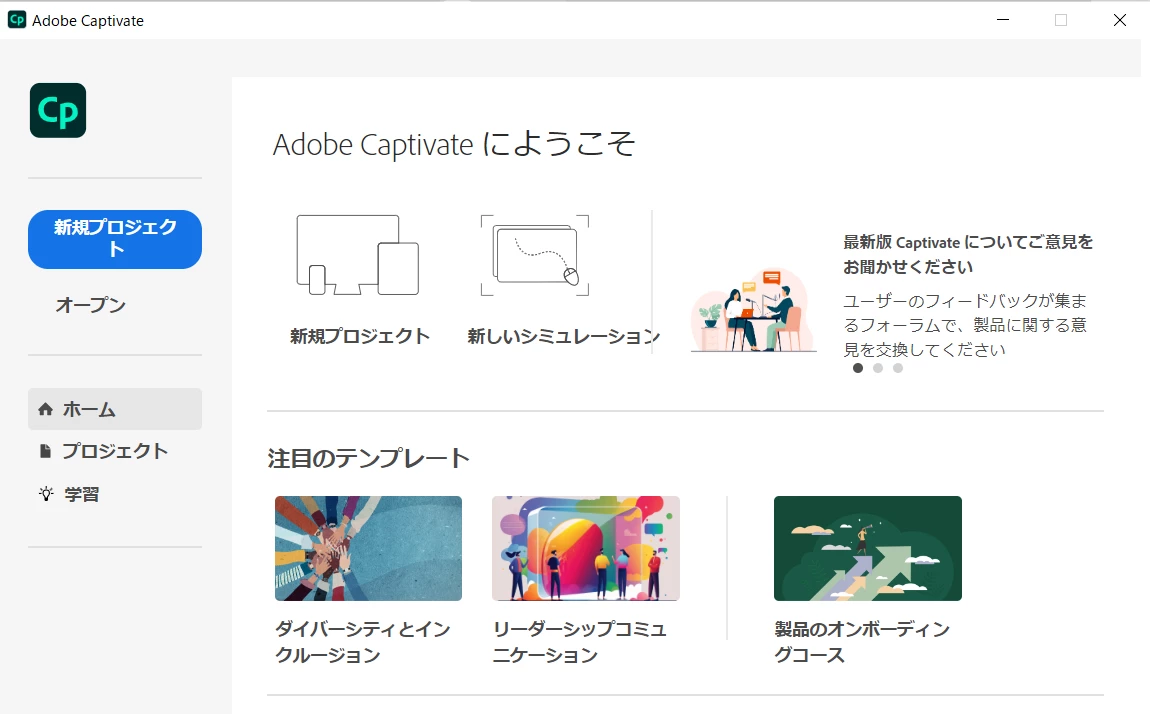1150x714 pixels.
Task: Open the ダイバーシティとインクルージョン template thumbnail
Action: 368,548
